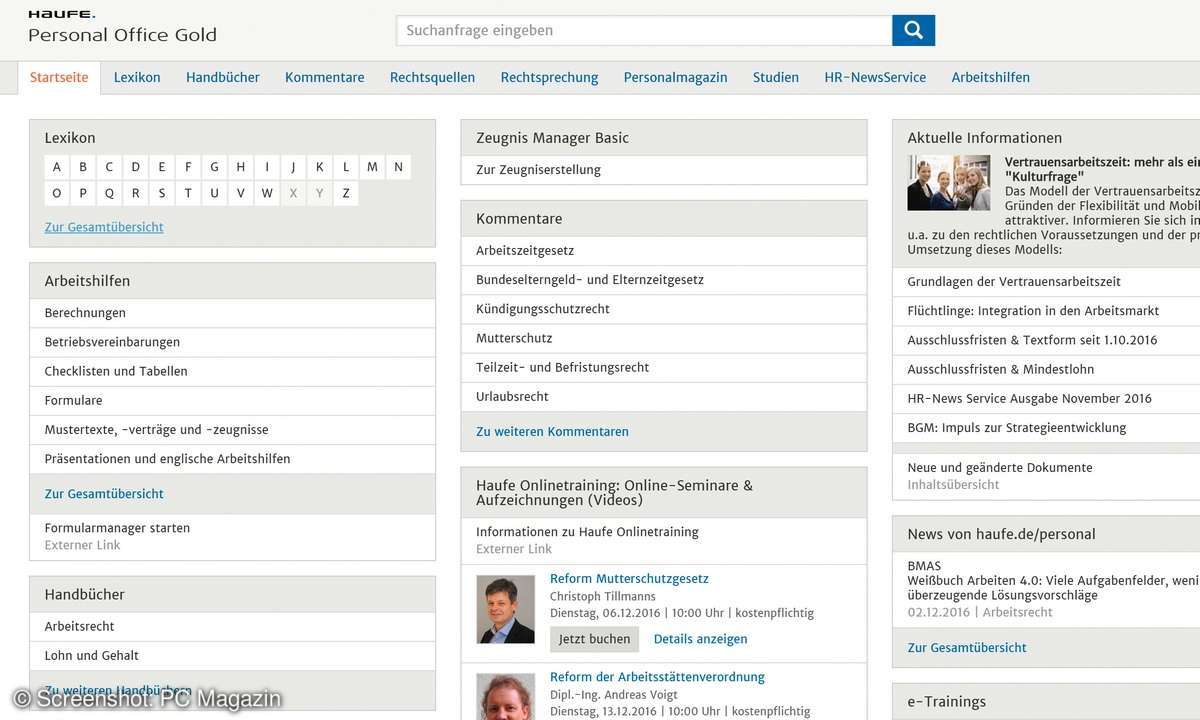1200x720 pixels.
Task: Choose letter S in the Lexikon grid
Action: coord(161,193)
